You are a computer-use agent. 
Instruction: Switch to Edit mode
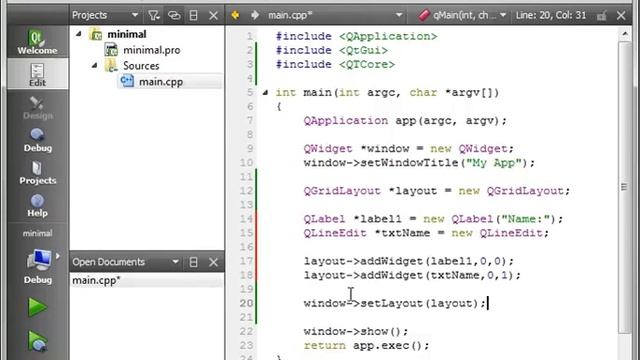(37, 74)
